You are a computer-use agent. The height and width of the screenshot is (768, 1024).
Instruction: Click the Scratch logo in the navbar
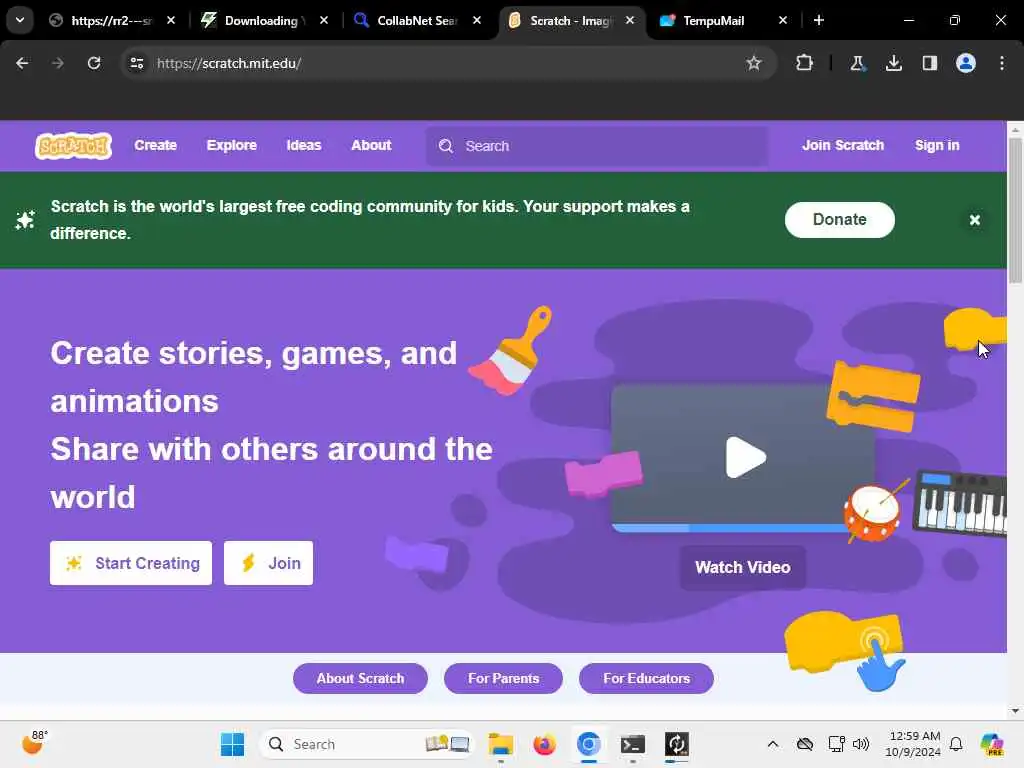pos(73,146)
